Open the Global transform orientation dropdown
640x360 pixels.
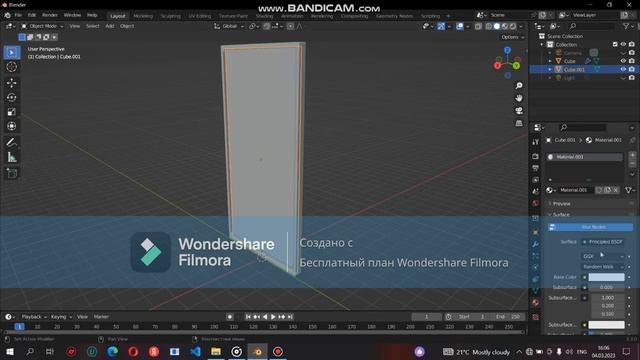229,26
